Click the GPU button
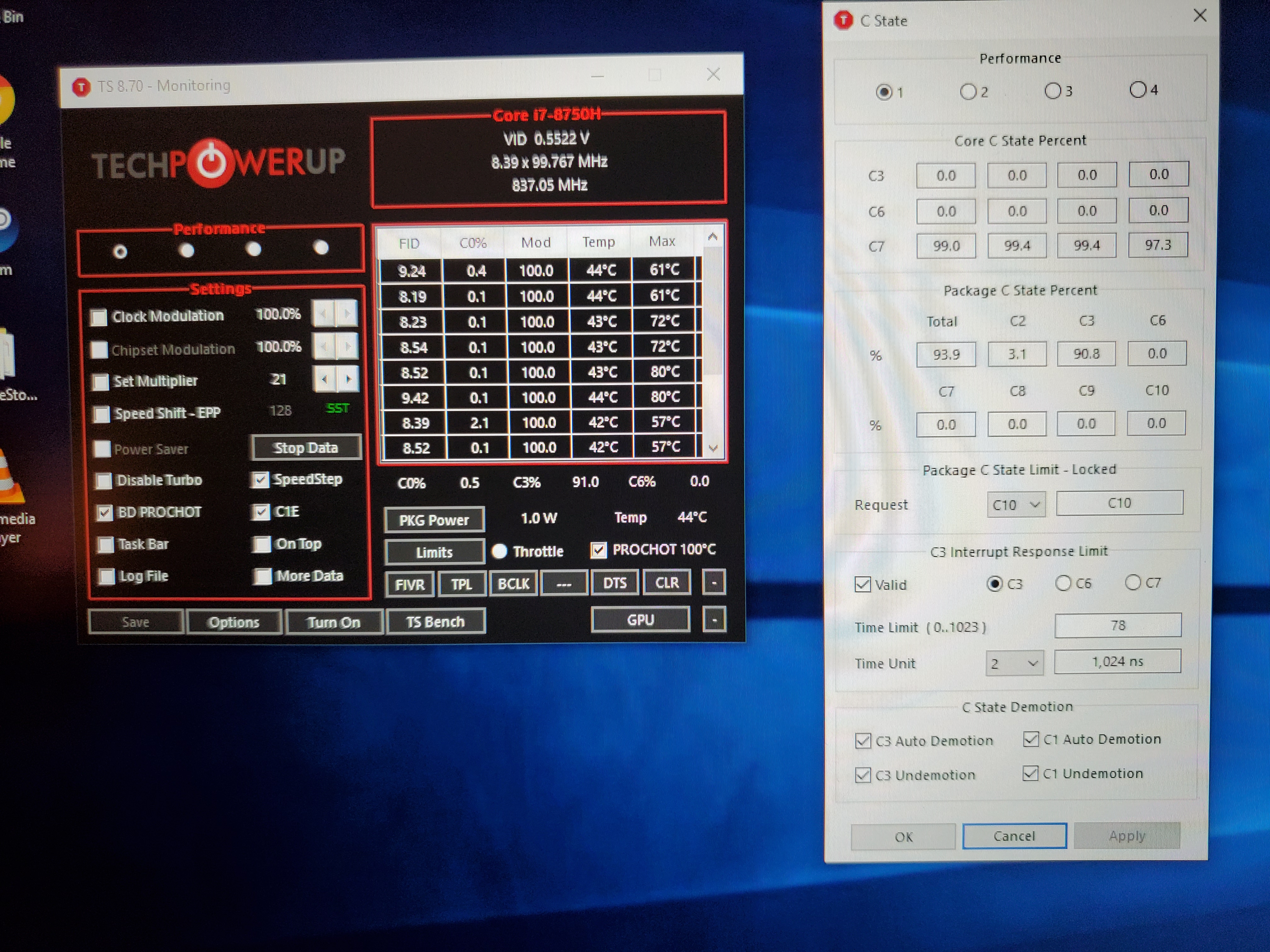Viewport: 1270px width, 952px height. [641, 620]
